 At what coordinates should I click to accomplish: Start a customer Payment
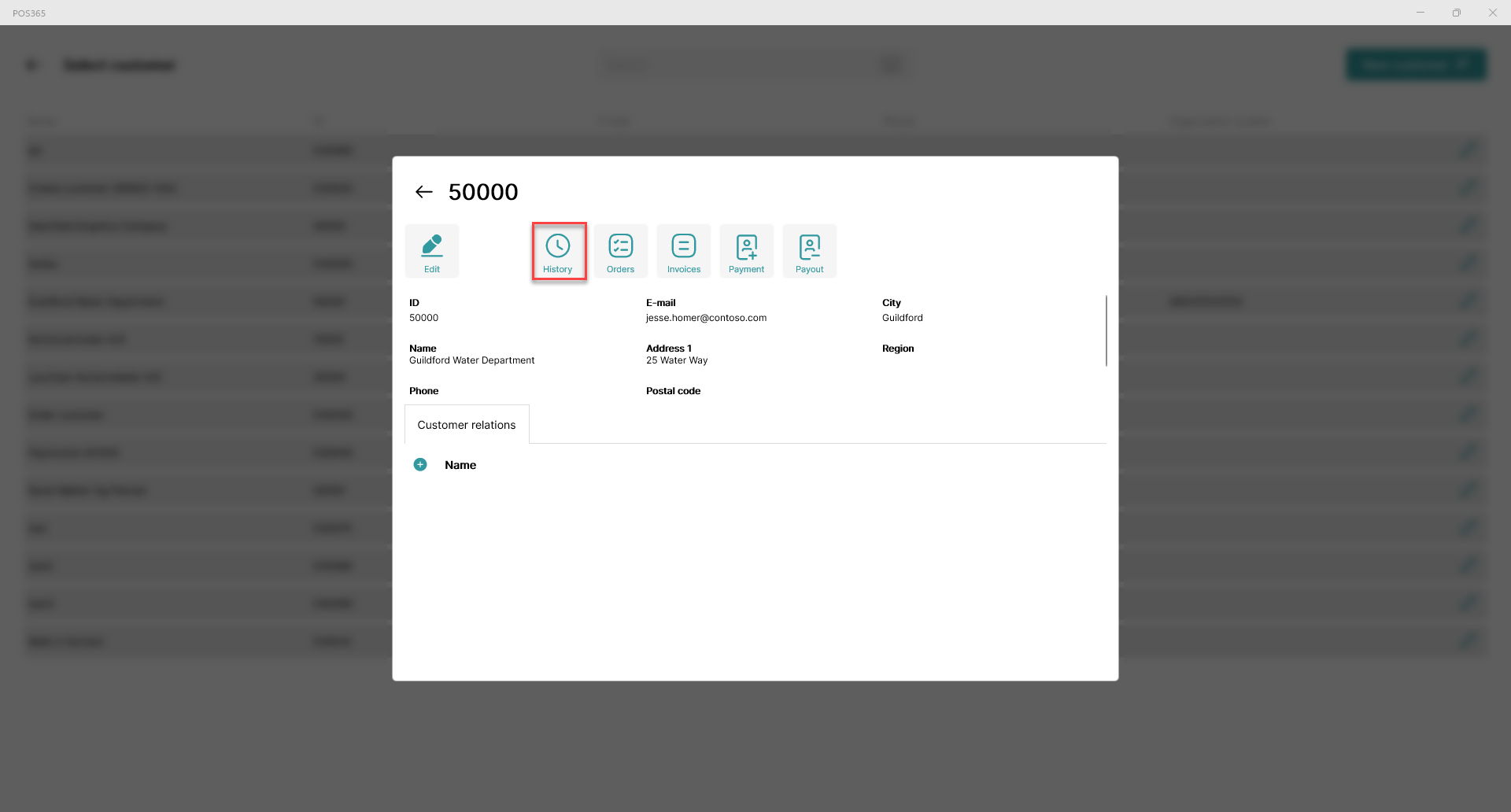pos(747,252)
